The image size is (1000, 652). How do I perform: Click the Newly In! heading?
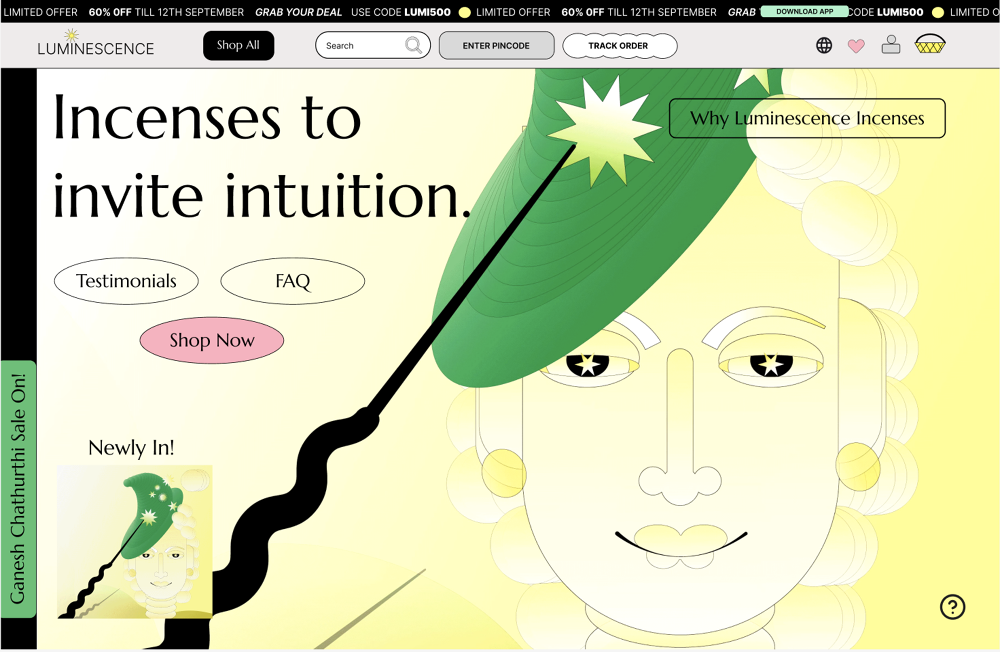(131, 448)
